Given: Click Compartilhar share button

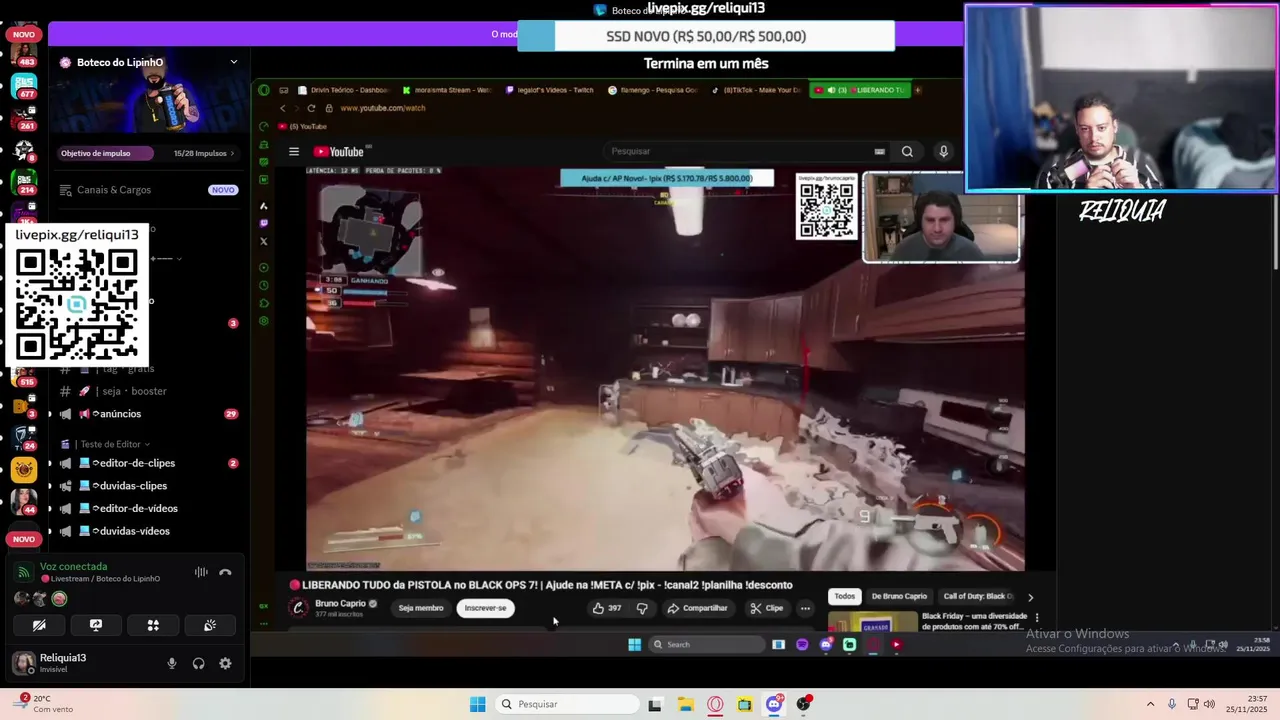Looking at the screenshot, I should coord(698,608).
